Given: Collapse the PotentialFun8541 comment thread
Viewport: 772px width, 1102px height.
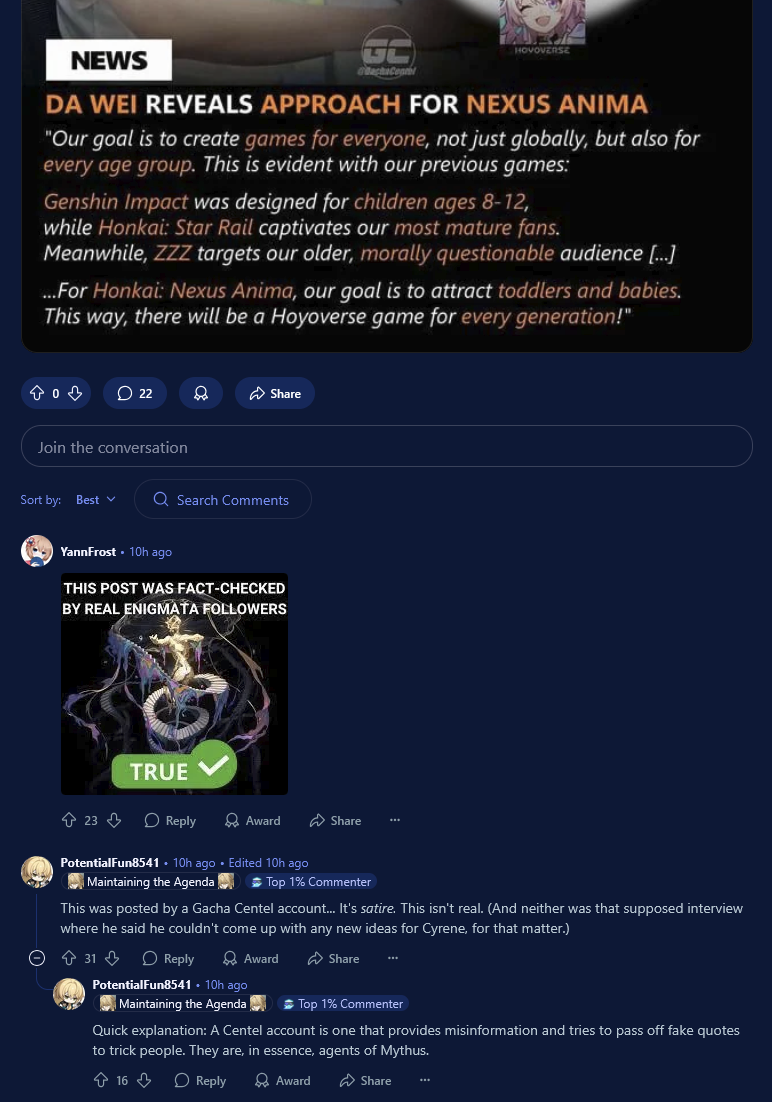Looking at the screenshot, I should [x=37, y=958].
